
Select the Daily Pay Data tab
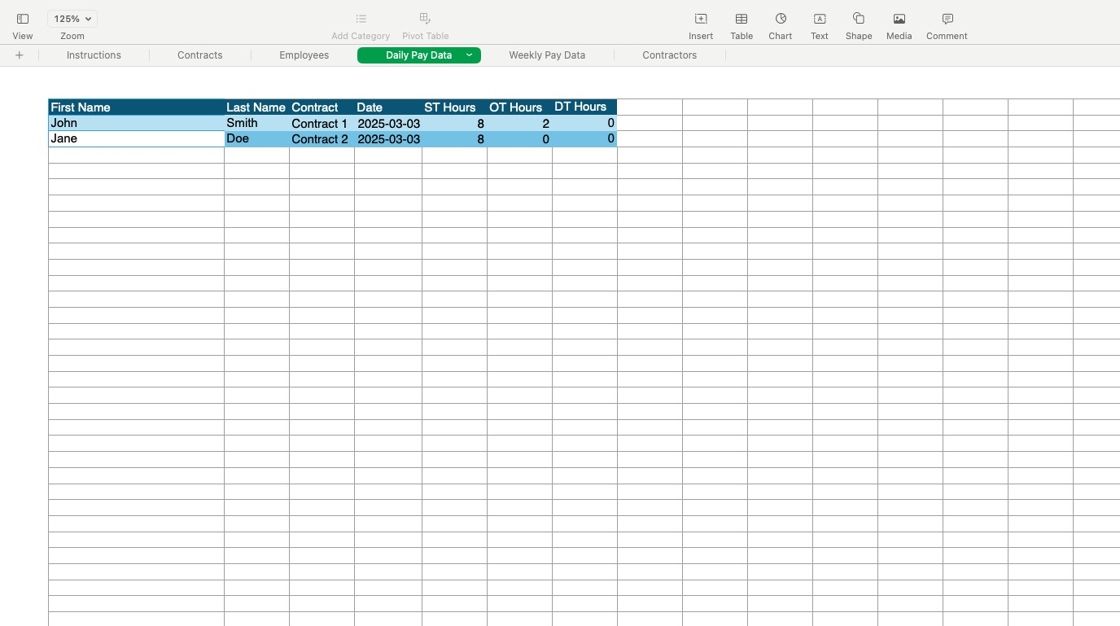coord(419,55)
